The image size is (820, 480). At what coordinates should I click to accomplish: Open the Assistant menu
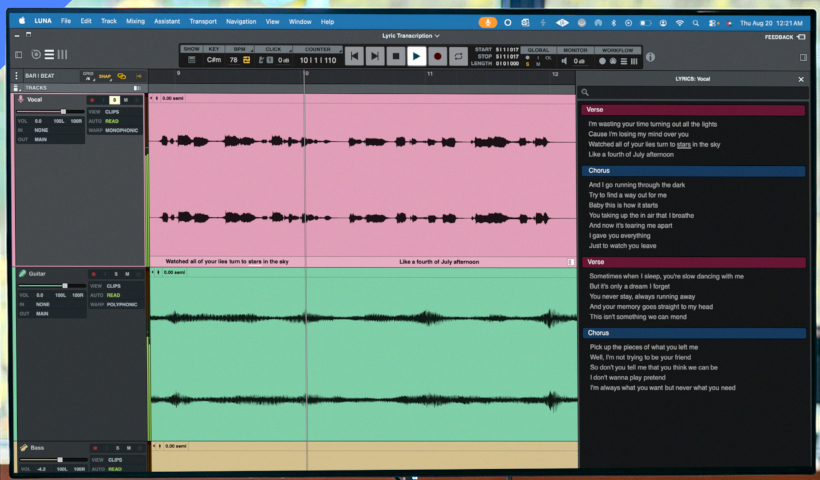[167, 21]
